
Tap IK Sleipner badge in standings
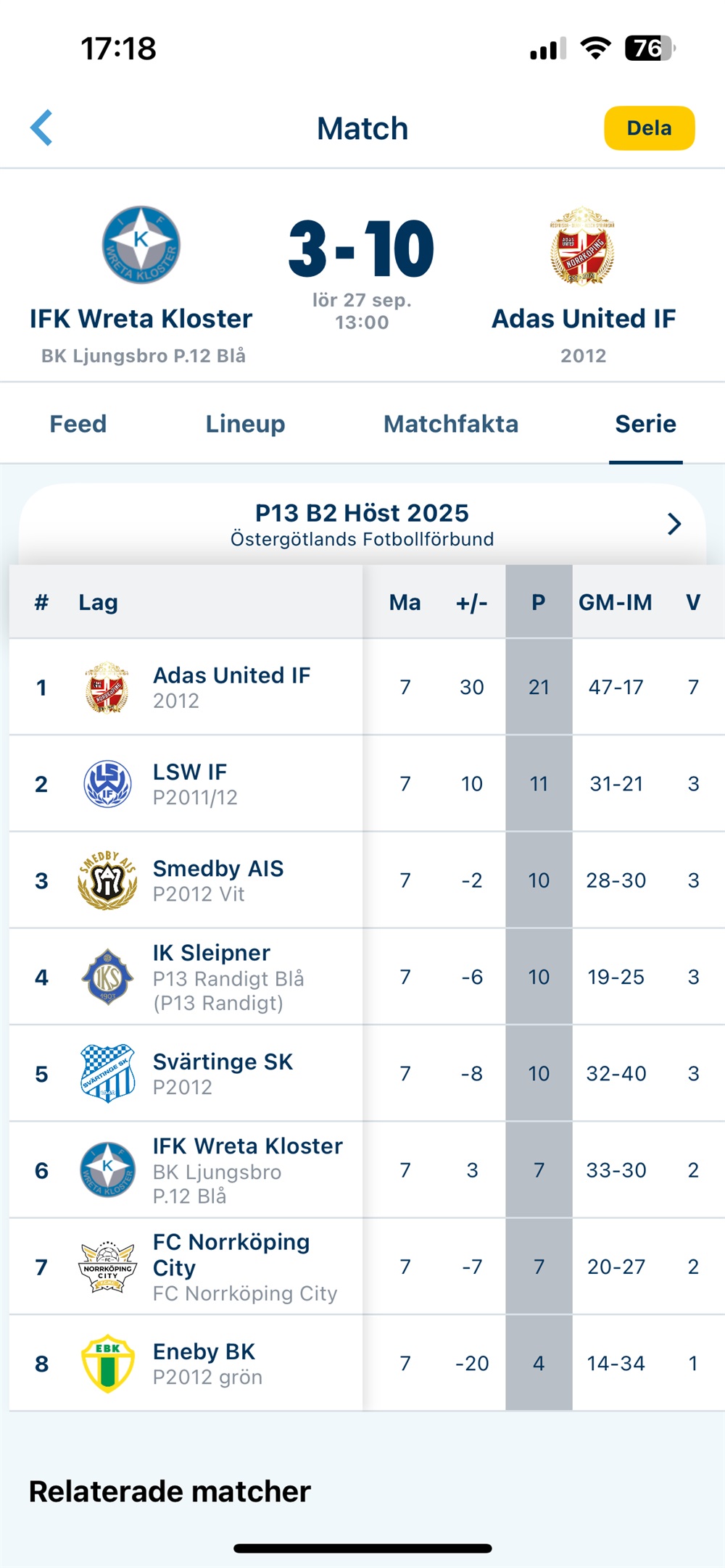pyautogui.click(x=107, y=977)
